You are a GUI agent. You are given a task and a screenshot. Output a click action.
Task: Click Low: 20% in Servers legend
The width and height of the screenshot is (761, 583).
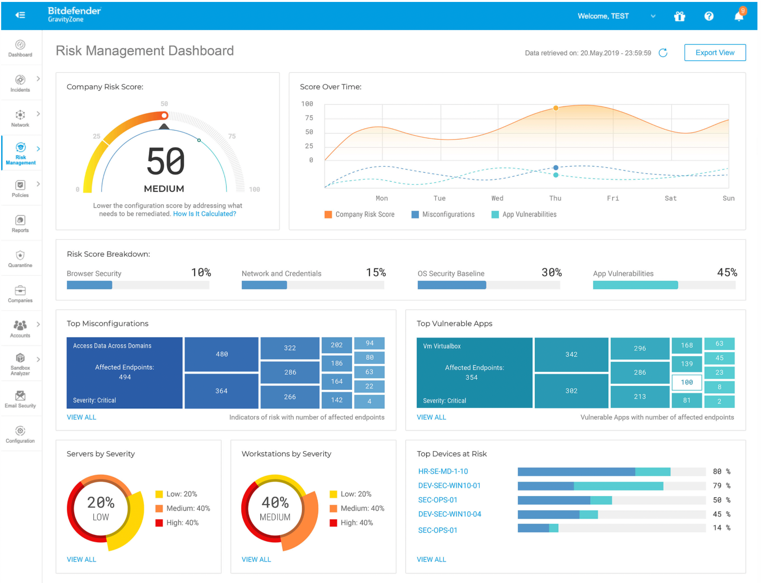(176, 494)
